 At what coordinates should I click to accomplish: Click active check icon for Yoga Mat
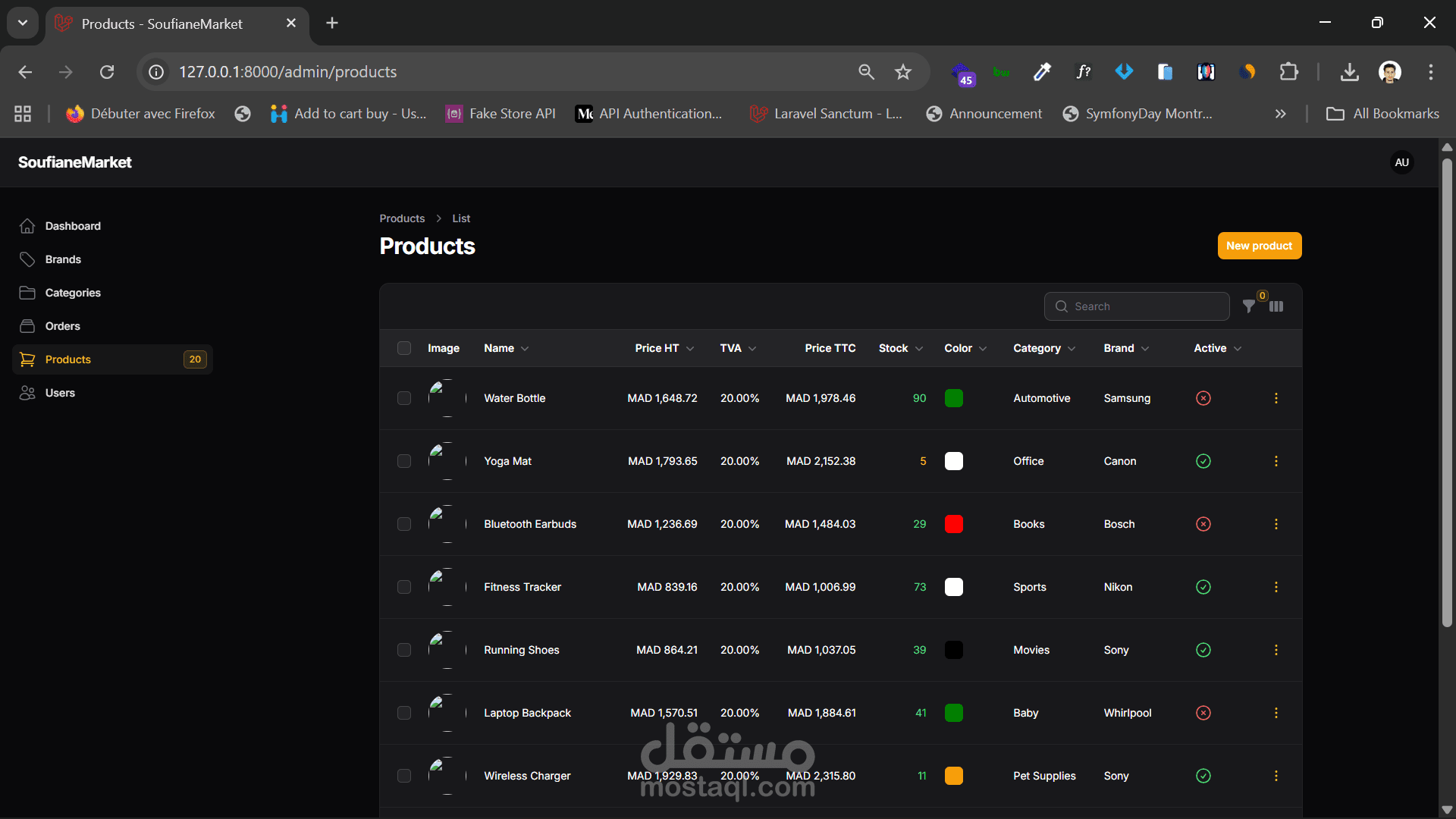click(x=1203, y=461)
